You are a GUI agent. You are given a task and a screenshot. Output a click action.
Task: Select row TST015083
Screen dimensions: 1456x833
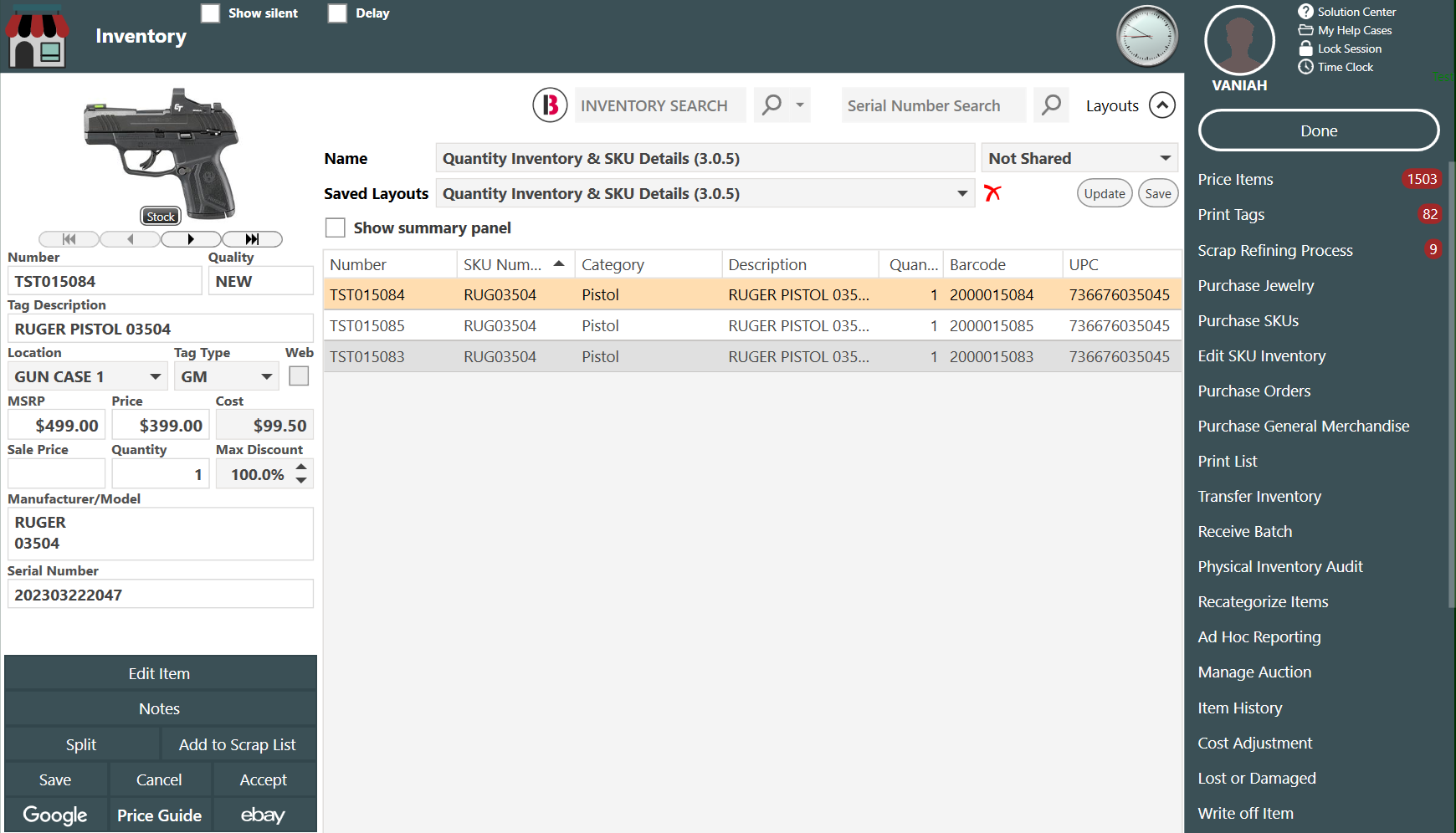click(x=752, y=356)
